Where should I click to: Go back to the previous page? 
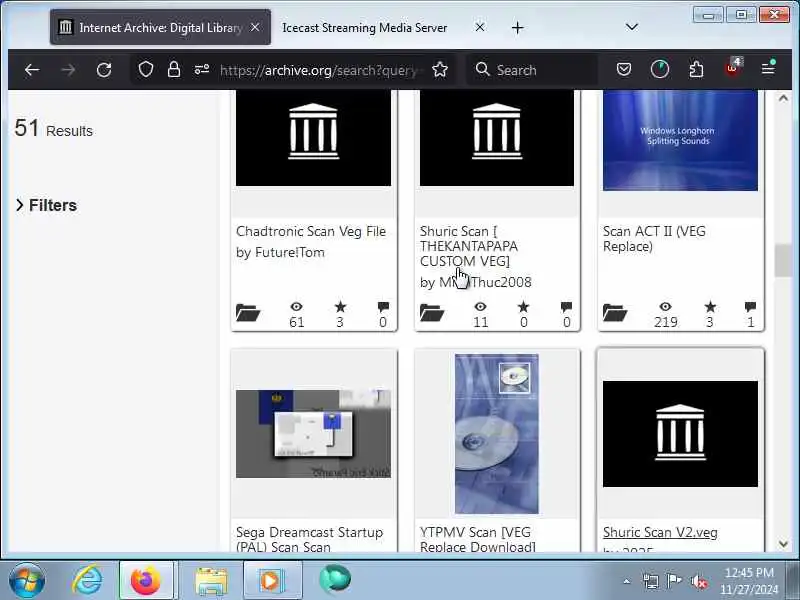[32, 69]
